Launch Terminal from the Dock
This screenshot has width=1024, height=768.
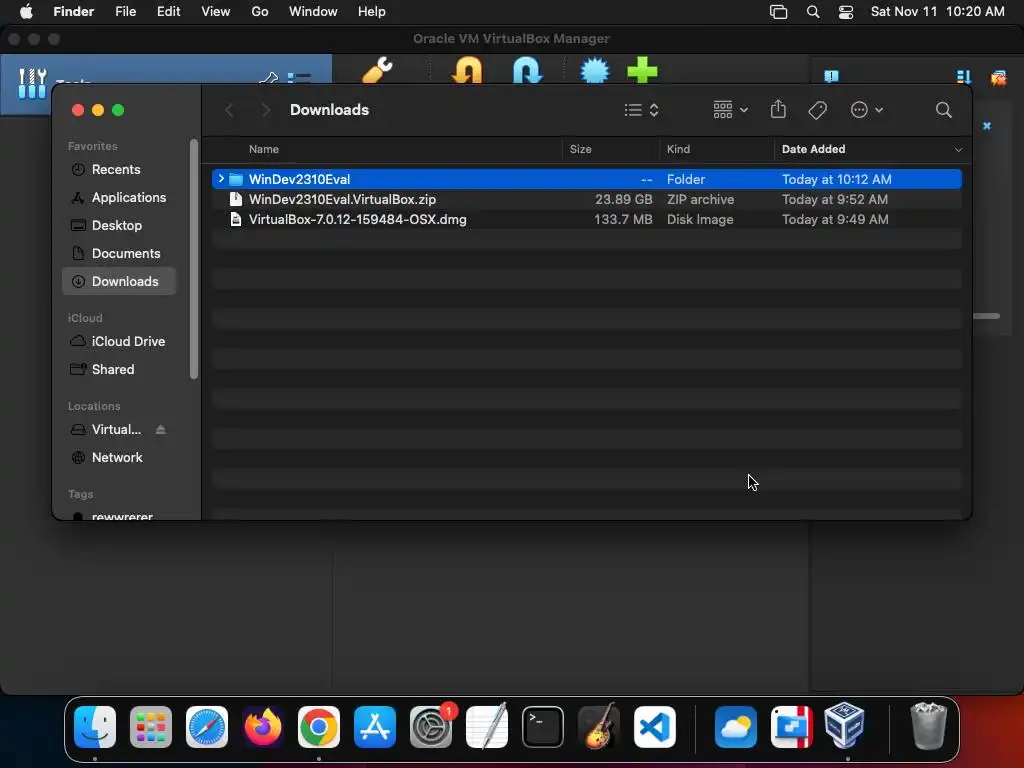543,727
